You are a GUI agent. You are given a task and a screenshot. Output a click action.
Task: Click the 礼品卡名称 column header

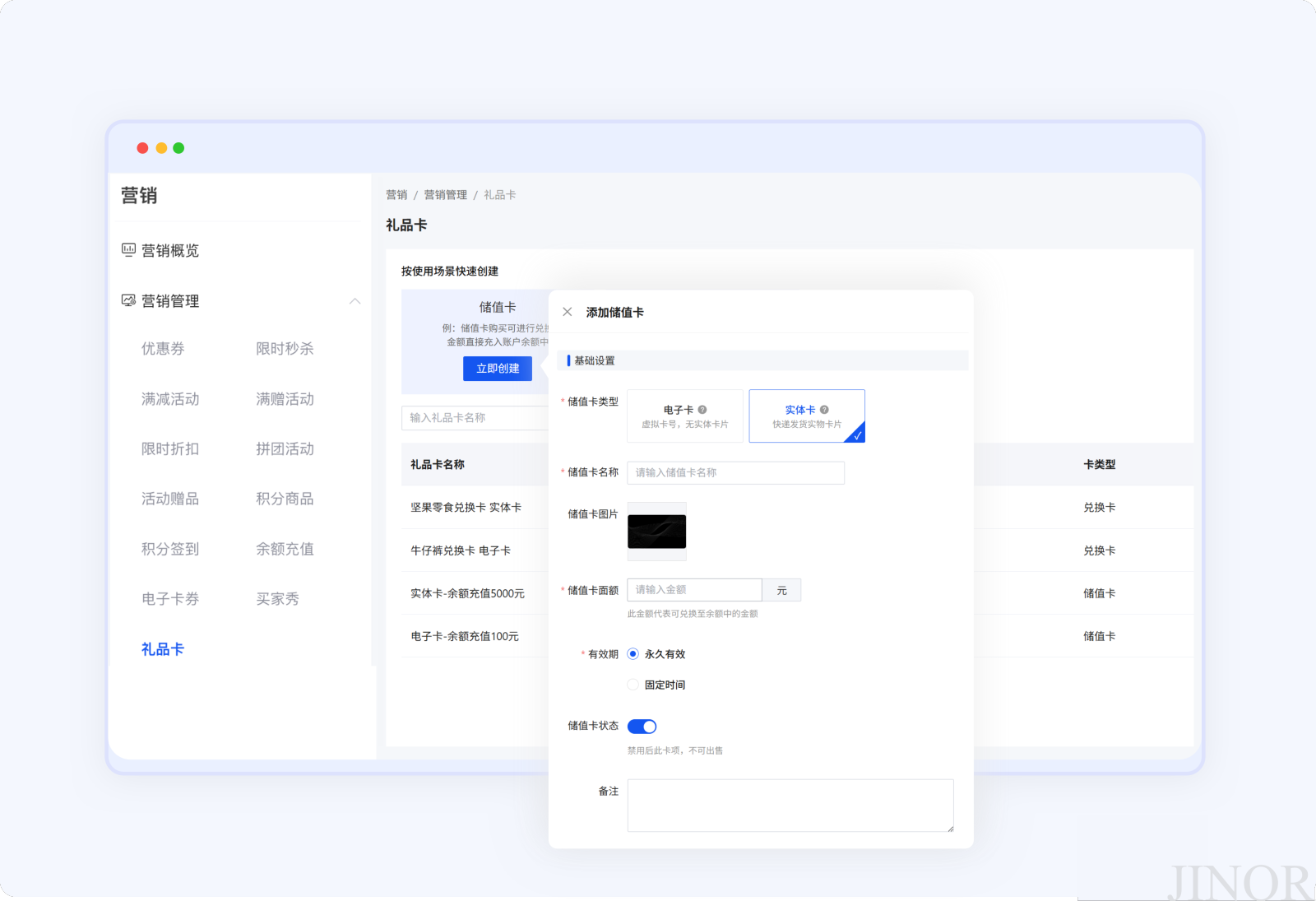pyautogui.click(x=438, y=465)
